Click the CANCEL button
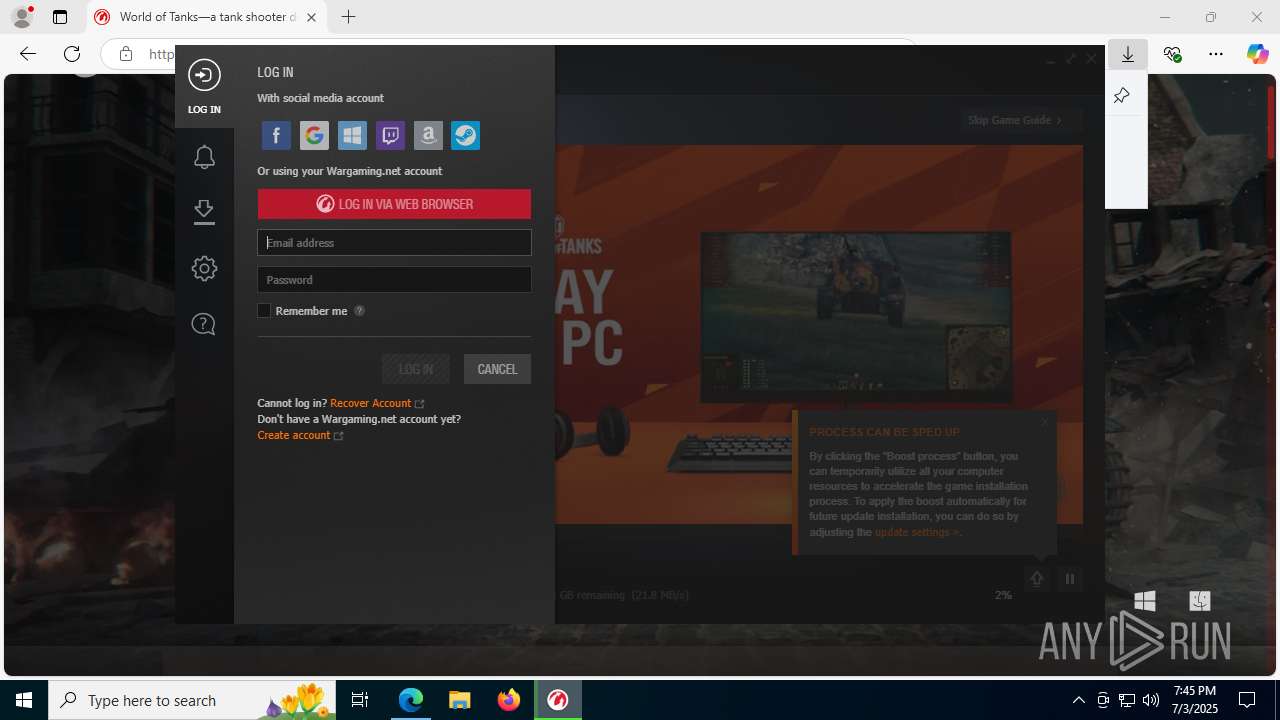The image size is (1280, 720). pyautogui.click(x=497, y=369)
